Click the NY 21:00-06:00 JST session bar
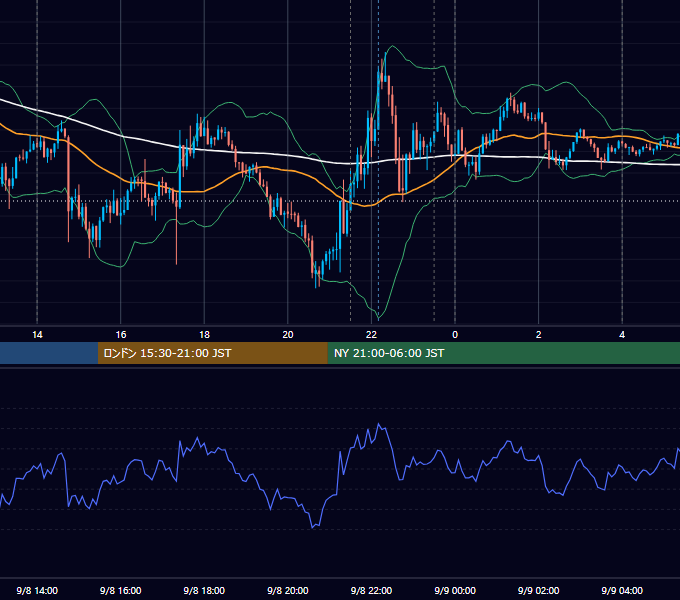 pyautogui.click(x=503, y=353)
